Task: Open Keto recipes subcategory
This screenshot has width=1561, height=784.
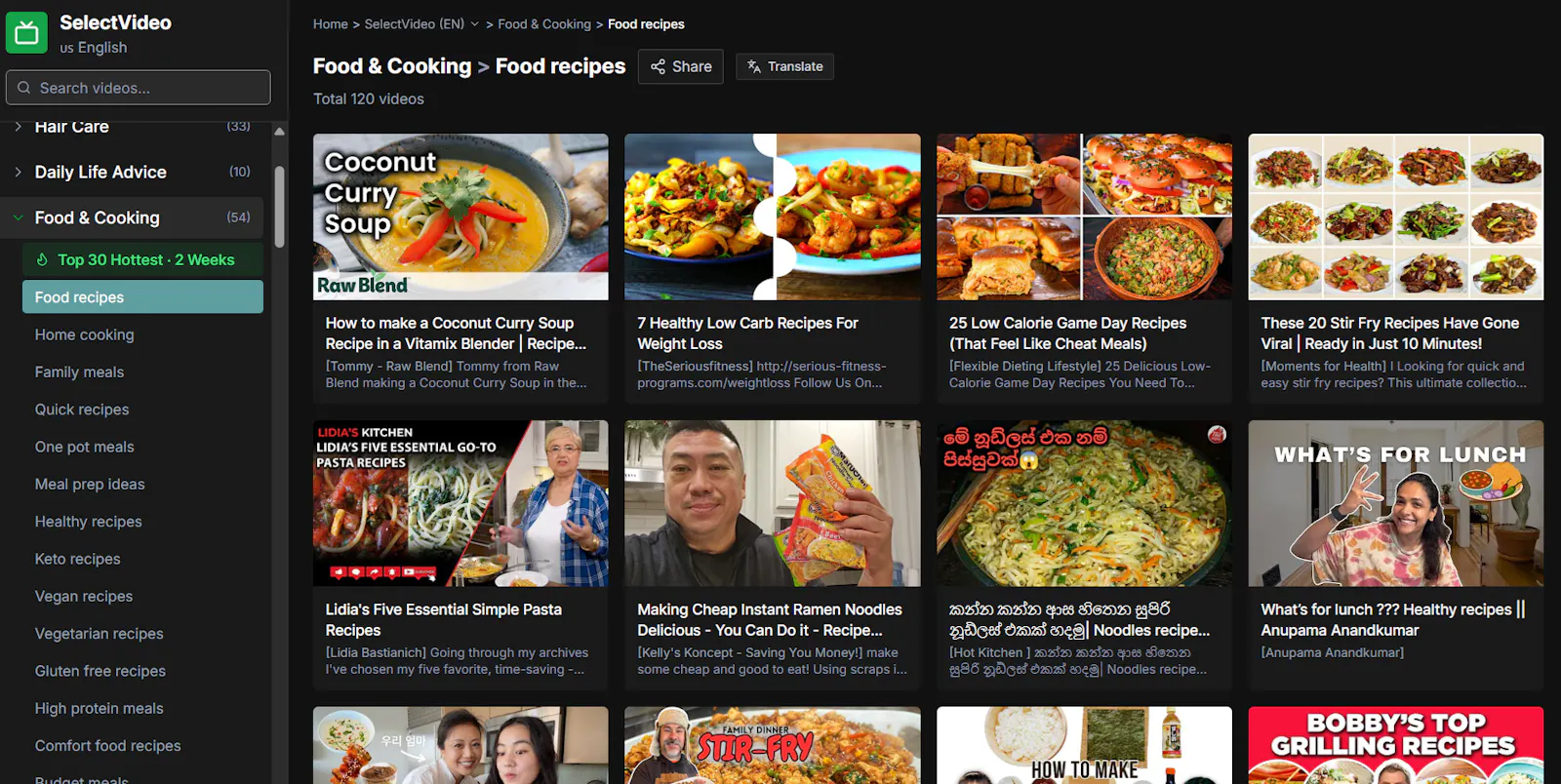Action: coord(78,559)
